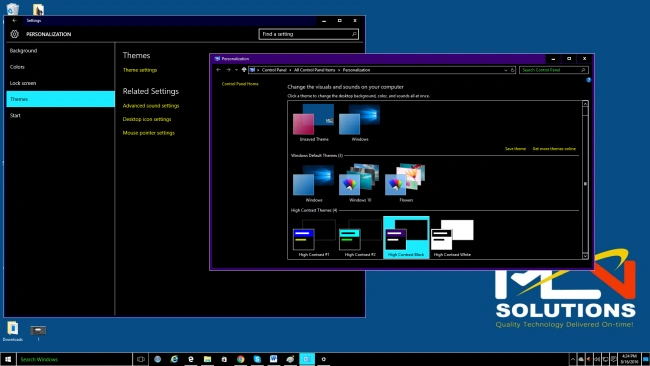Select the High Contrast Black theme
The image size is (650, 366).
click(406, 238)
